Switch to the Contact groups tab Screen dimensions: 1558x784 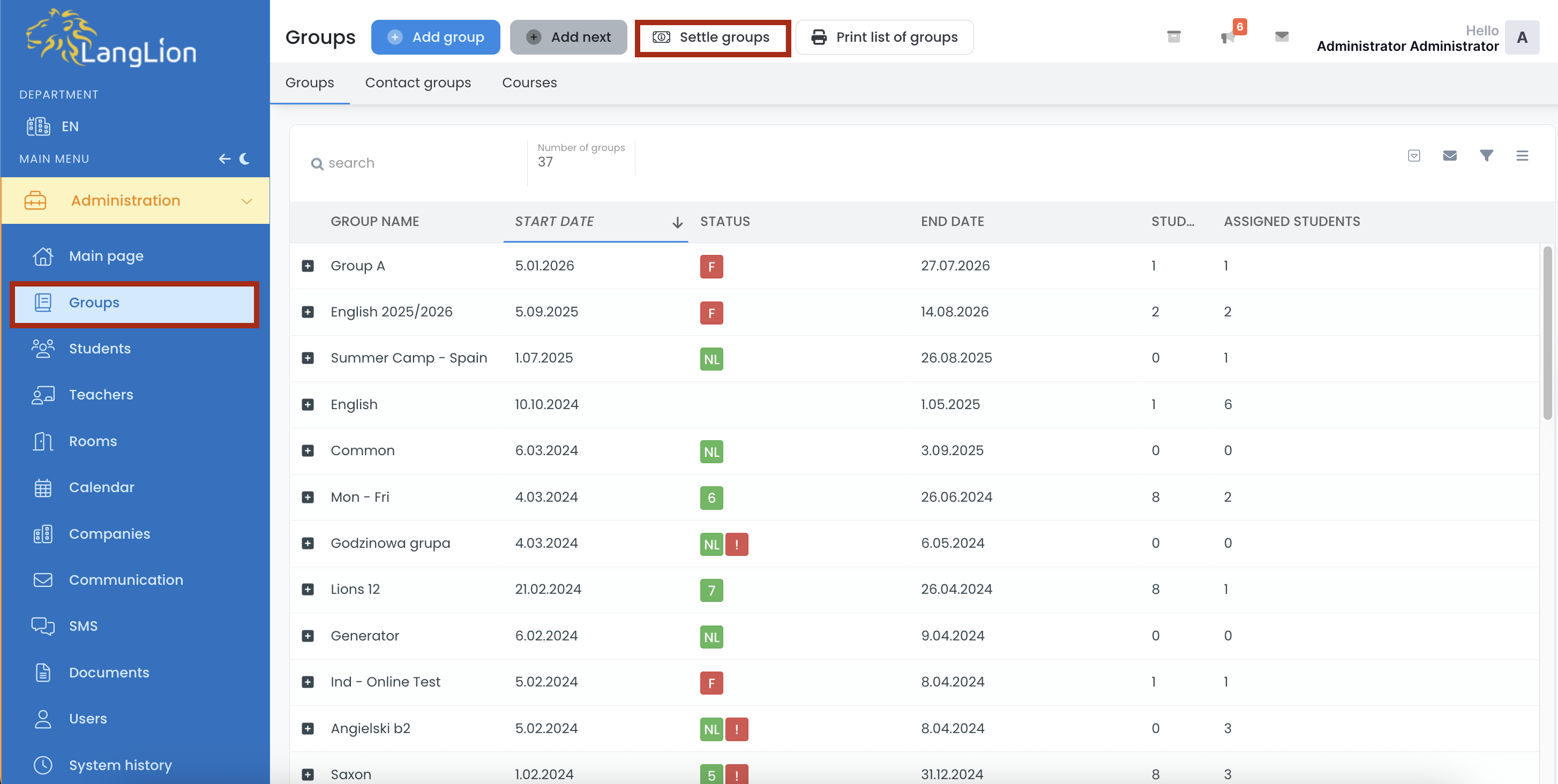click(417, 83)
